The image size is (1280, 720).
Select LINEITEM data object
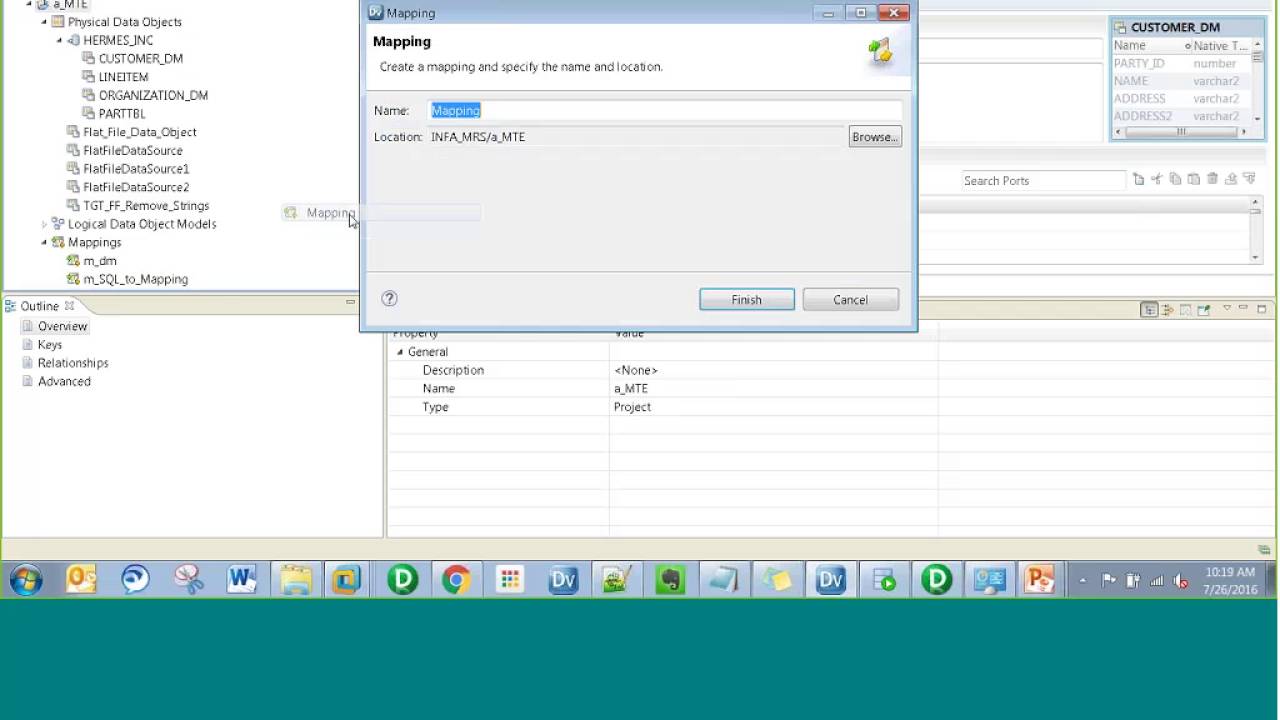pos(123,77)
